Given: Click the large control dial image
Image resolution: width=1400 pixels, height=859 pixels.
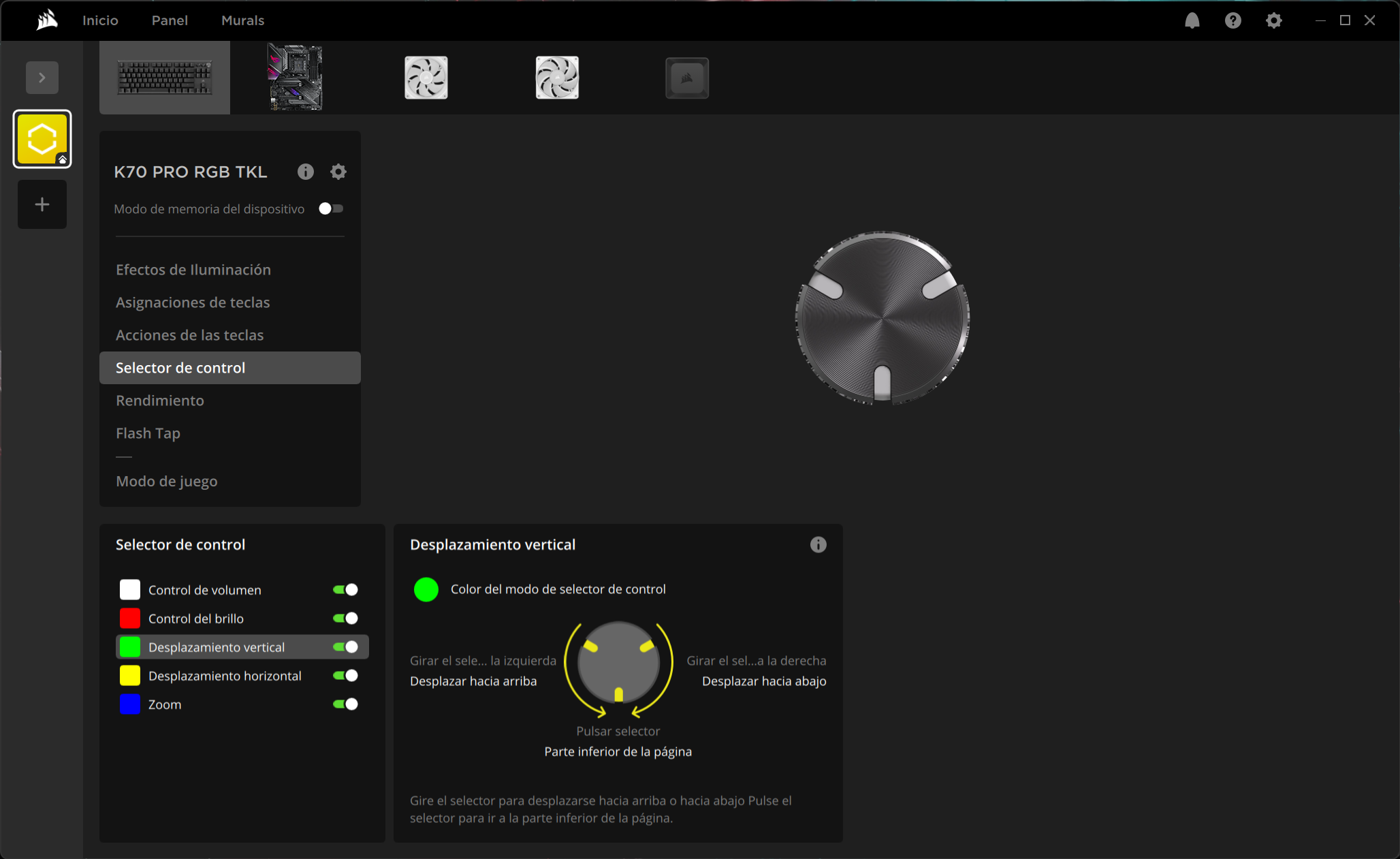Looking at the screenshot, I should tap(882, 317).
